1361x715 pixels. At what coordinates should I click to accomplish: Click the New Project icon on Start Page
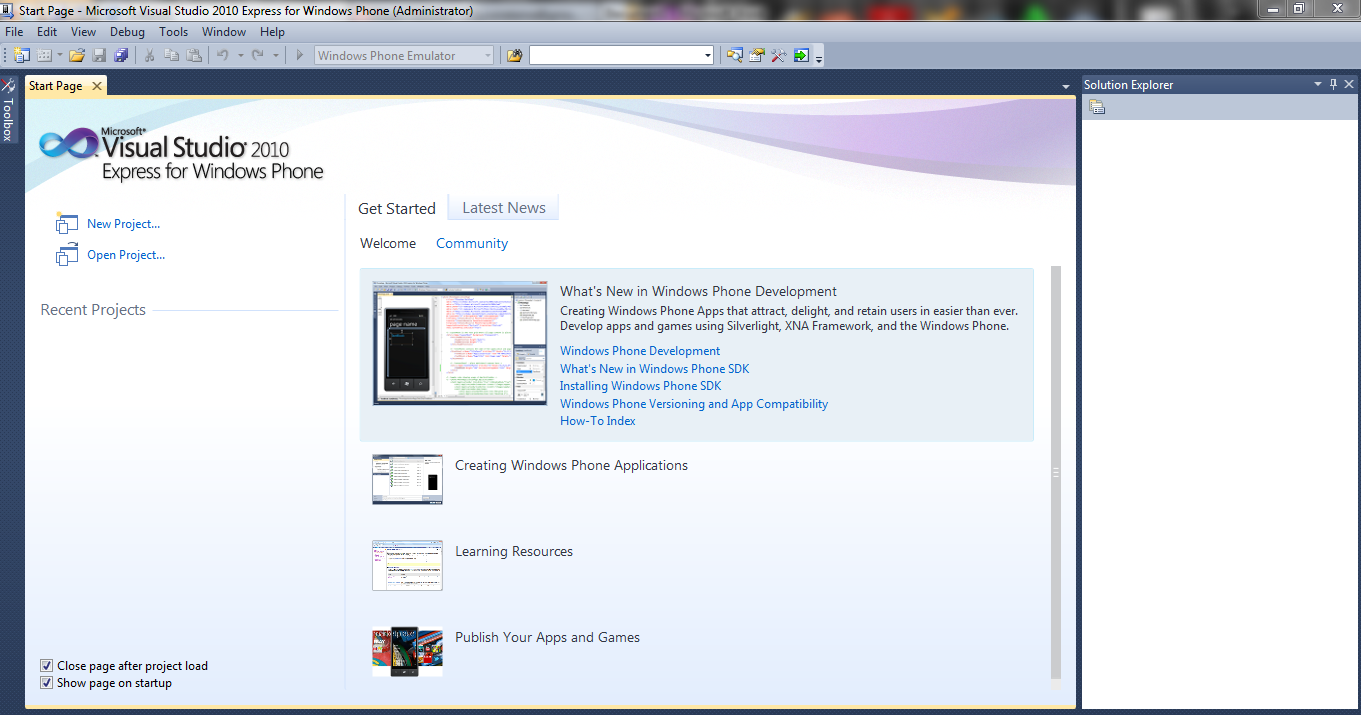pyautogui.click(x=67, y=224)
